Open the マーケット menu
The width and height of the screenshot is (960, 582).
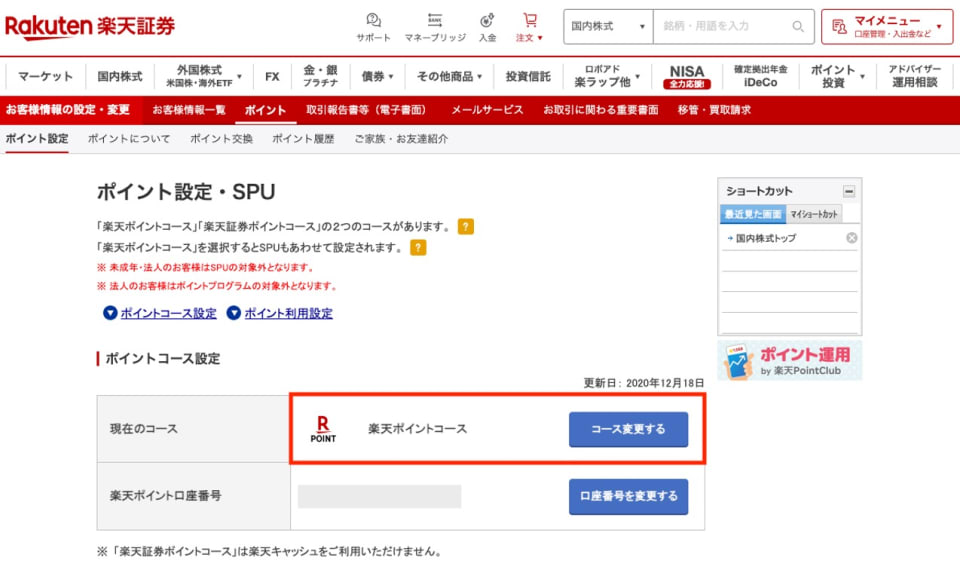coord(45,76)
